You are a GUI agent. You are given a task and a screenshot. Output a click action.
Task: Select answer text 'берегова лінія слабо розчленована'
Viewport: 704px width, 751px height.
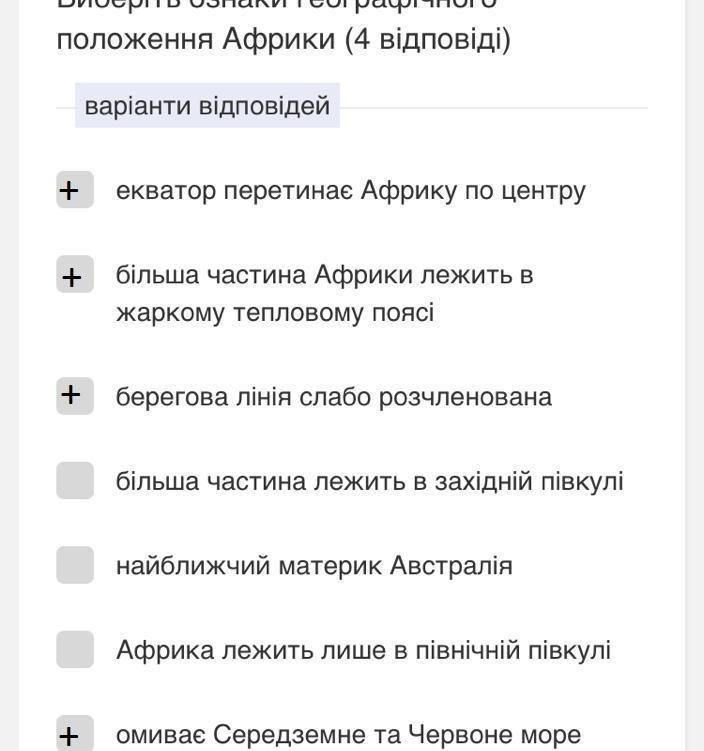[333, 397]
